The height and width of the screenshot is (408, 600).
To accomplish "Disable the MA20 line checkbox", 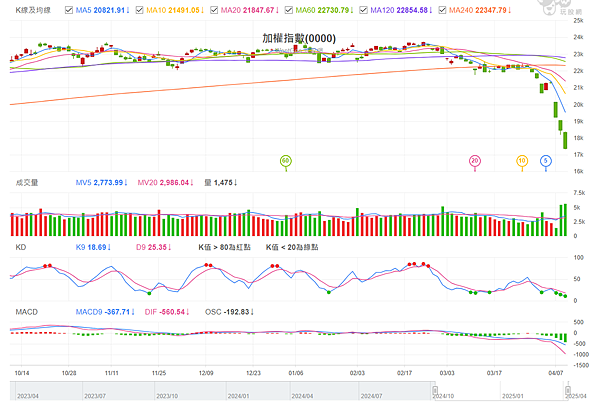I will [214, 10].
